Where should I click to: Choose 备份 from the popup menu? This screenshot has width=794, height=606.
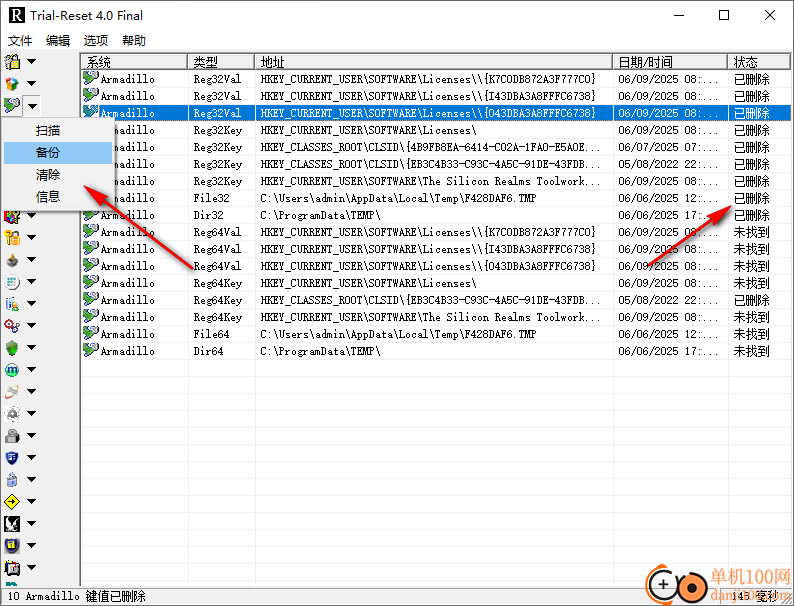point(58,152)
